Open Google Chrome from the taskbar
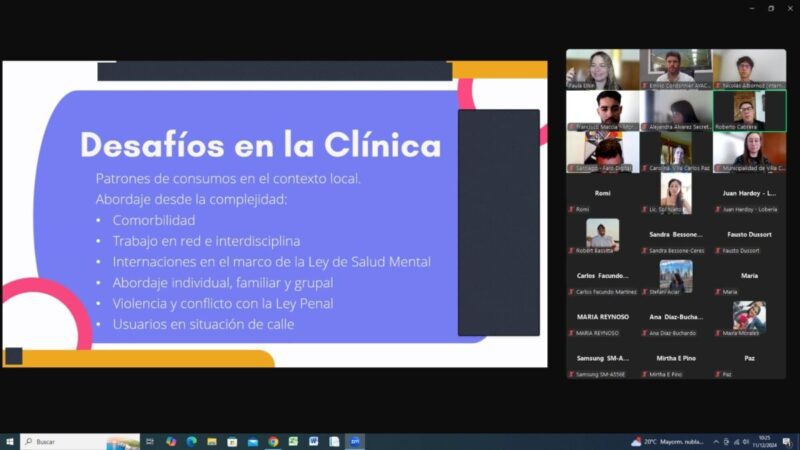The width and height of the screenshot is (800, 450). tap(273, 441)
